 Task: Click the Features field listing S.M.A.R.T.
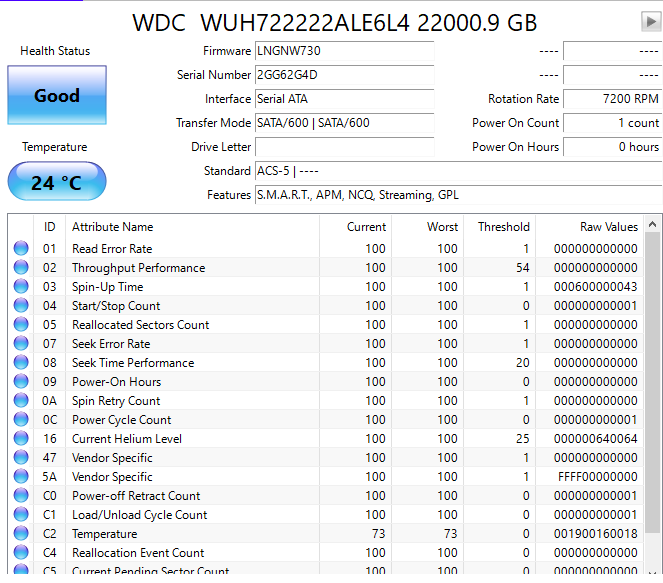pyautogui.click(x=458, y=195)
